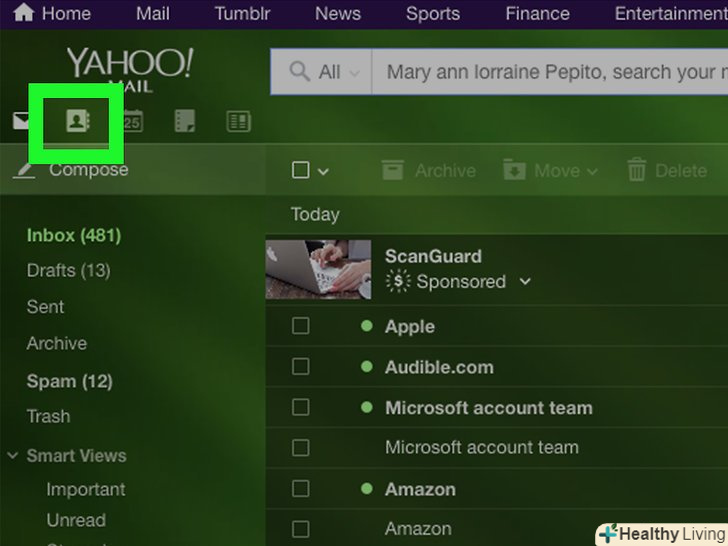This screenshot has width=728, height=546.
Task: Open the Tumblr tab in top bar
Action: (x=242, y=13)
